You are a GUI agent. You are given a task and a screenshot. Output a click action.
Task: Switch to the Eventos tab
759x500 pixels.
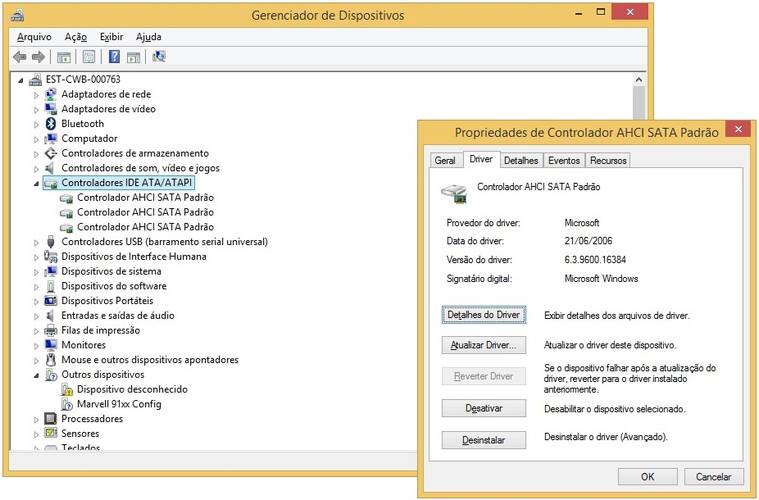[x=564, y=160]
